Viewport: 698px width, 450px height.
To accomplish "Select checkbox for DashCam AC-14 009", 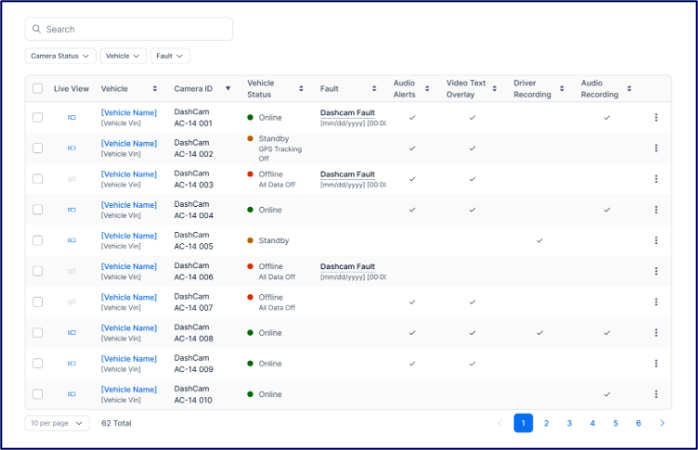I will point(38,363).
